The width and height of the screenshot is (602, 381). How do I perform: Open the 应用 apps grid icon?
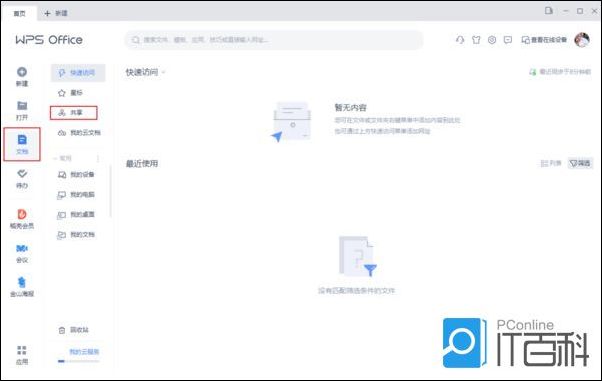(22, 350)
